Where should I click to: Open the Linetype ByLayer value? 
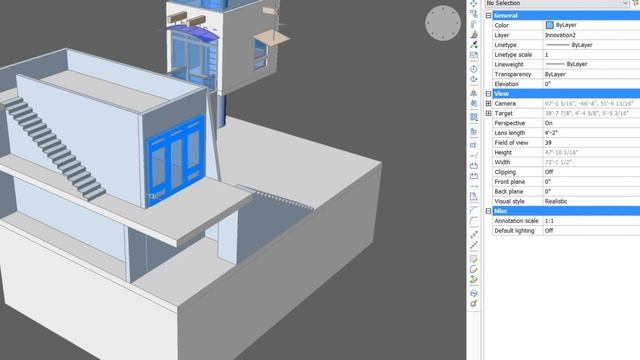pyautogui.click(x=591, y=45)
